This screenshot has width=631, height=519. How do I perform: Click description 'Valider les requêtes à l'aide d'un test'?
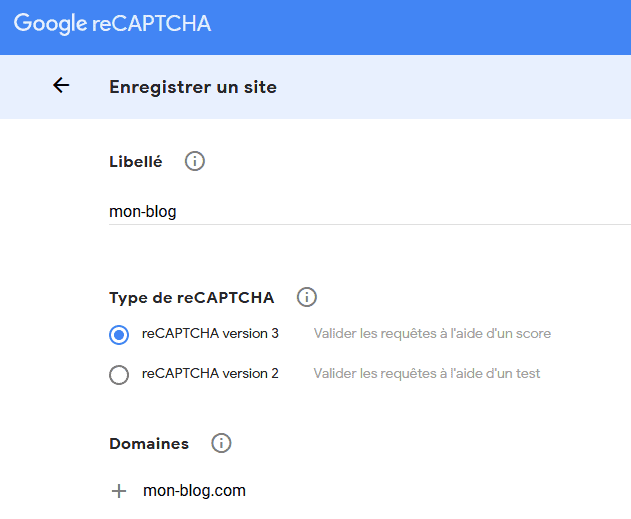(x=427, y=373)
